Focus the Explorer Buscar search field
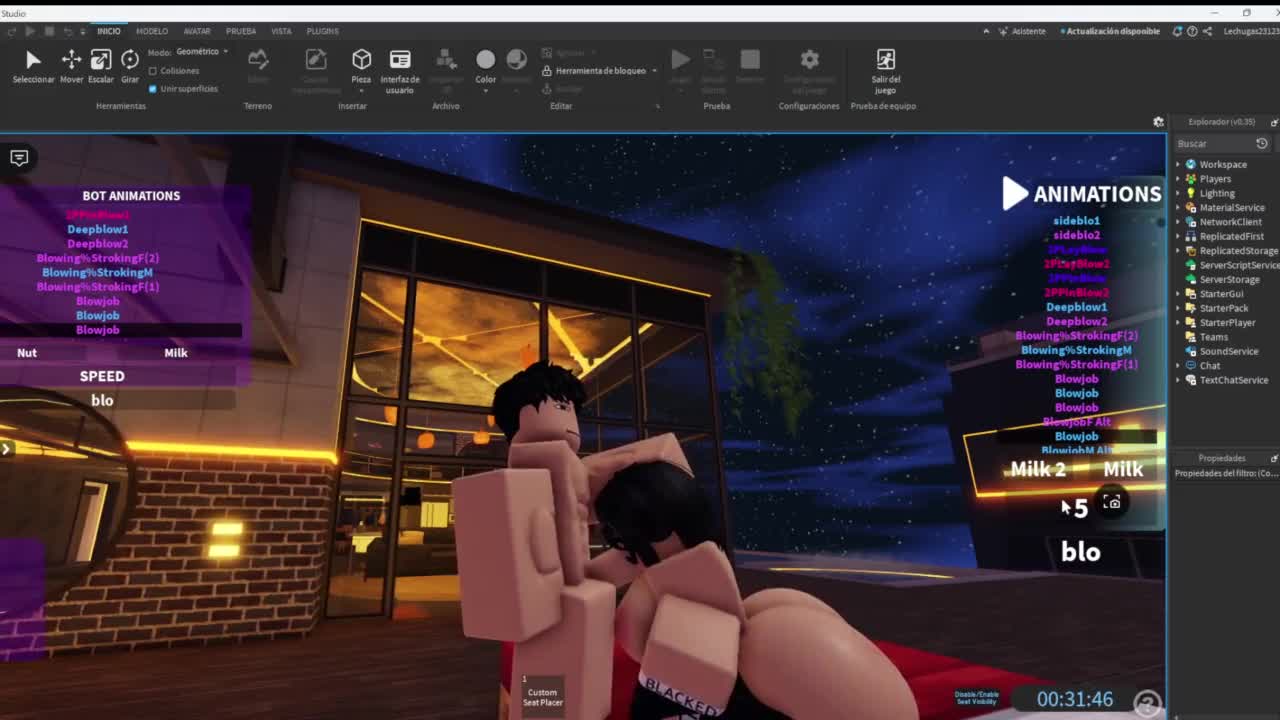 tap(1214, 144)
